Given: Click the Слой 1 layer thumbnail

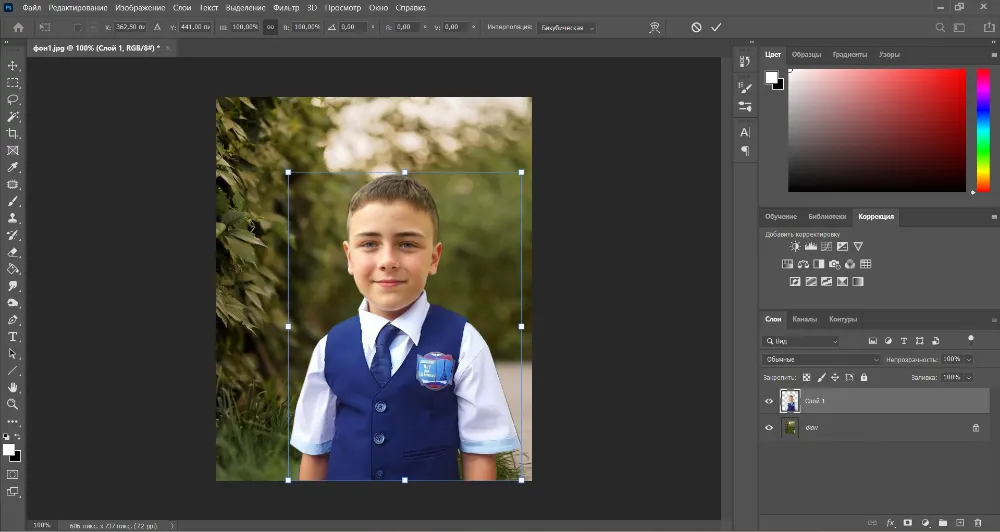Looking at the screenshot, I should pos(790,401).
